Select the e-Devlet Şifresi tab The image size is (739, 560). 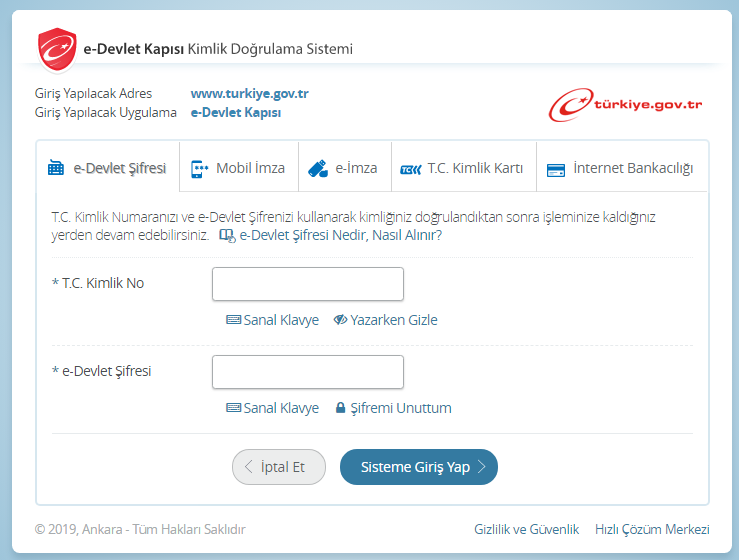(107, 168)
